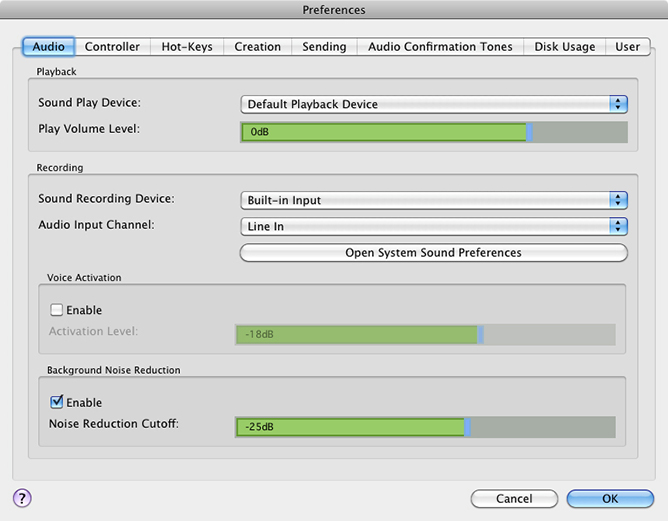Open the Disk Usage tab
Screen dimensions: 668x521
pyautogui.click(x=564, y=47)
